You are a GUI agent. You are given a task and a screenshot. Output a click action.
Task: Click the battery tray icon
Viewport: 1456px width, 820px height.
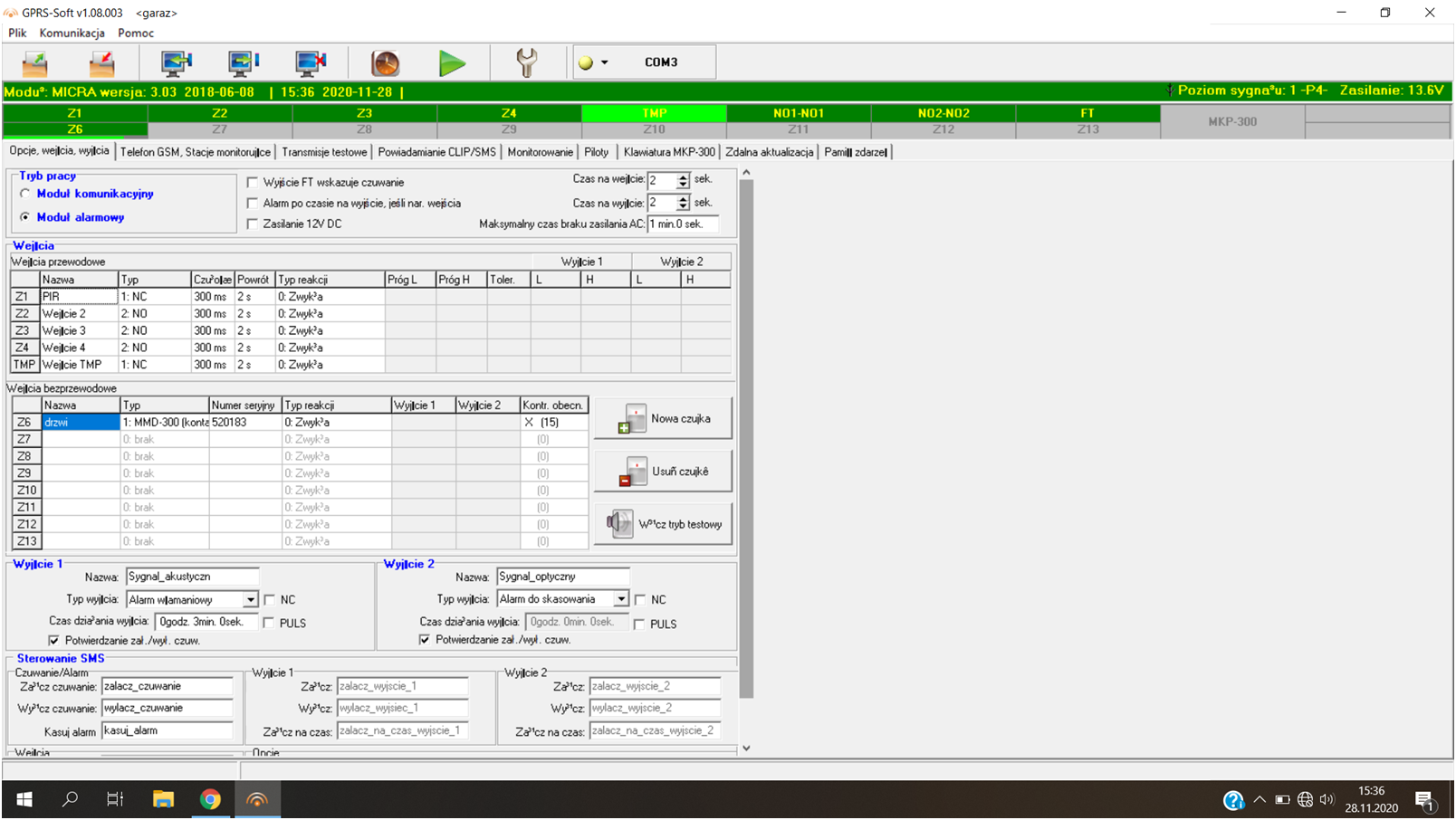coord(1282,800)
